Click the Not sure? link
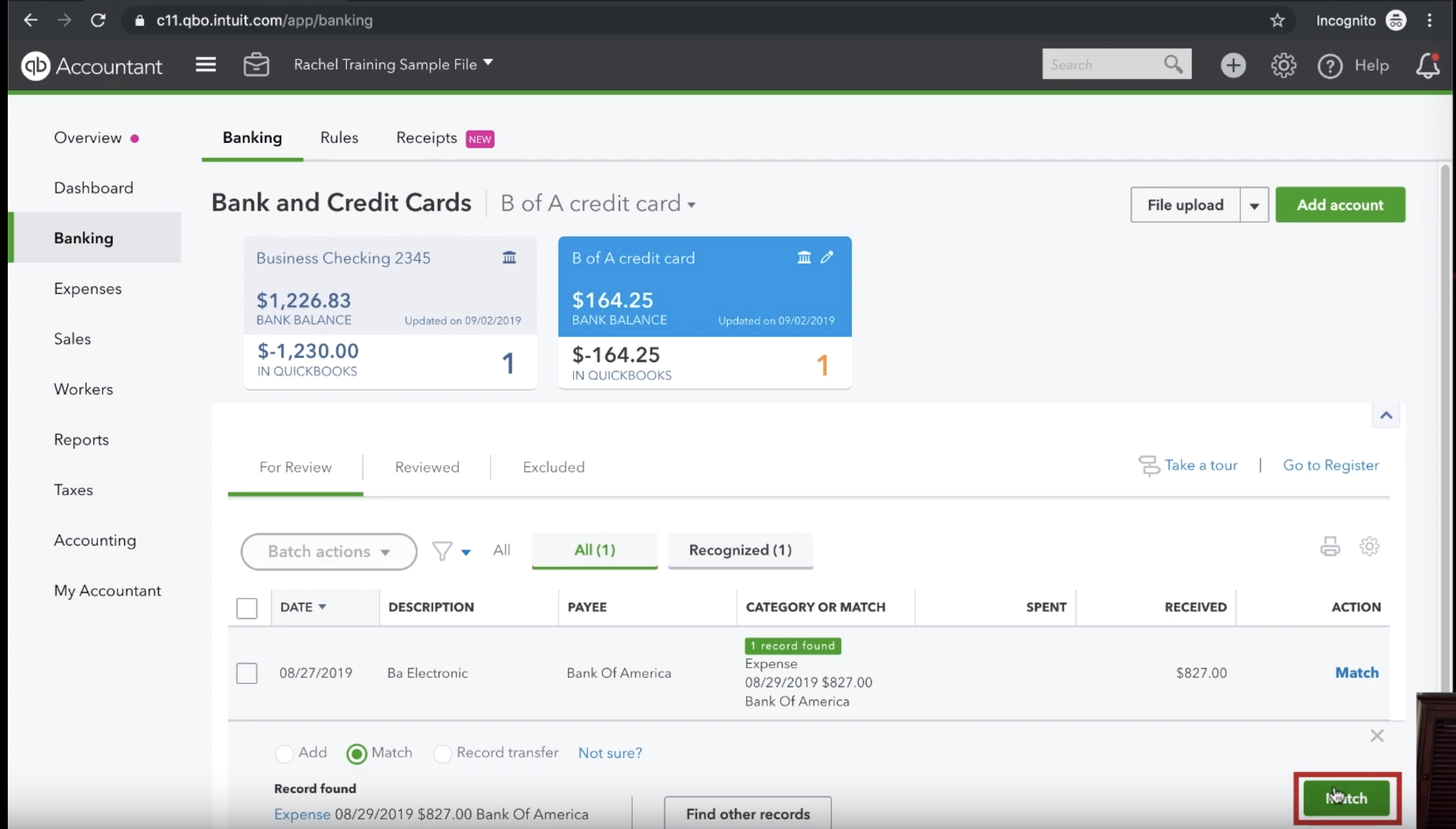 tap(609, 753)
